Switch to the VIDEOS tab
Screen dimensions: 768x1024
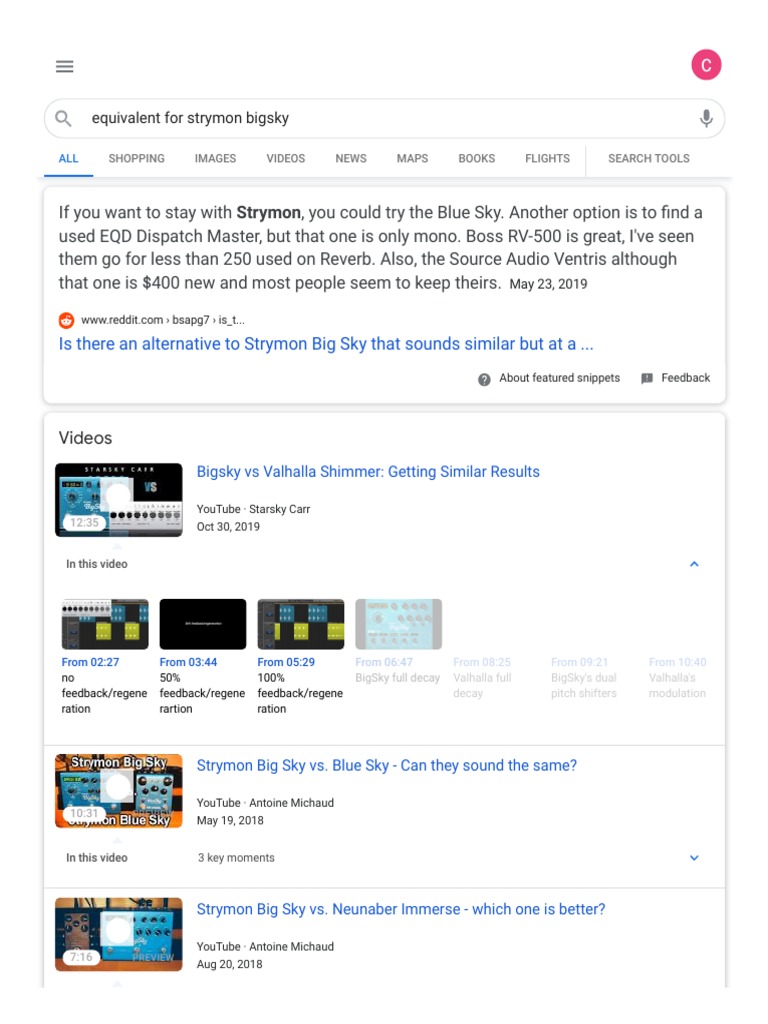pos(285,159)
